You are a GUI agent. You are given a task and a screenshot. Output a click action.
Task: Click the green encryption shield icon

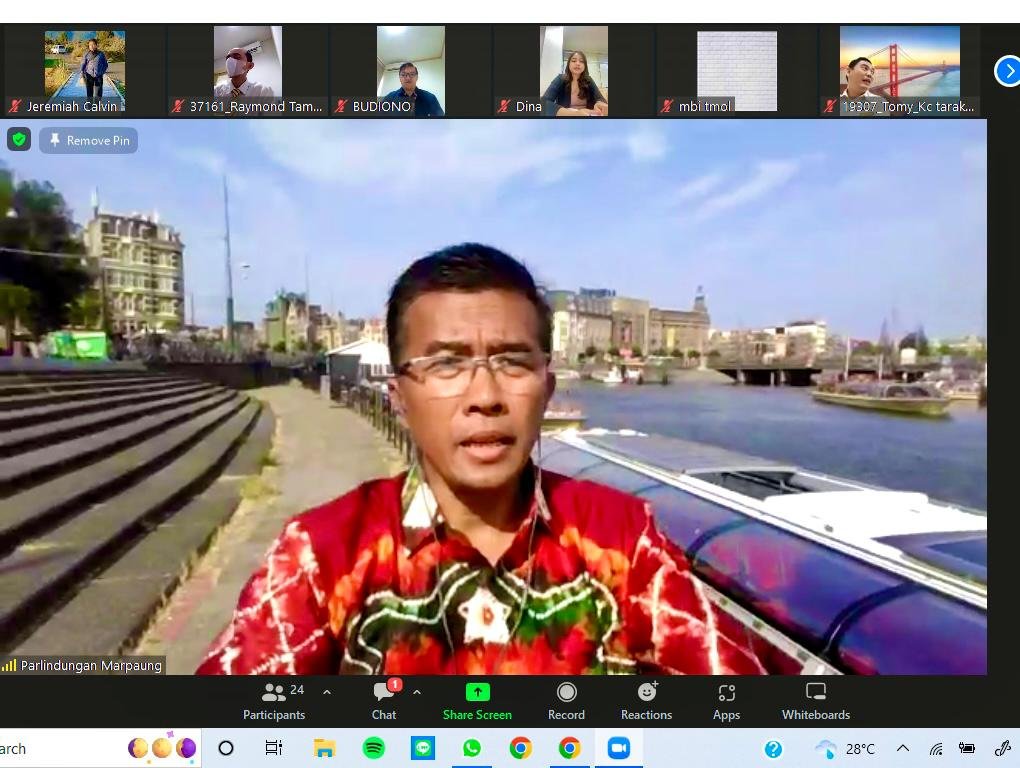coord(19,140)
